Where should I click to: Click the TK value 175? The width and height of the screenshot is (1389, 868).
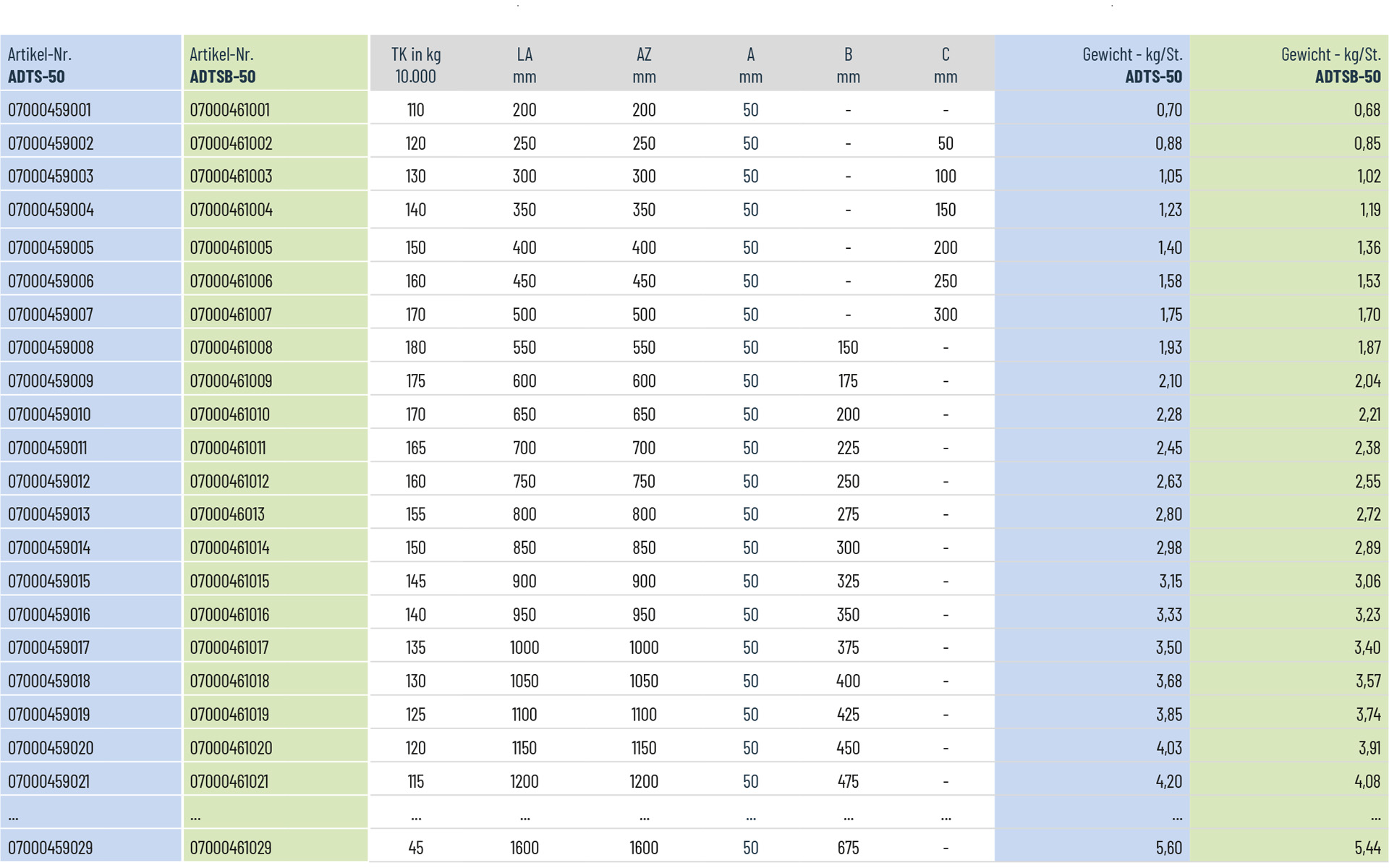pyautogui.click(x=415, y=381)
